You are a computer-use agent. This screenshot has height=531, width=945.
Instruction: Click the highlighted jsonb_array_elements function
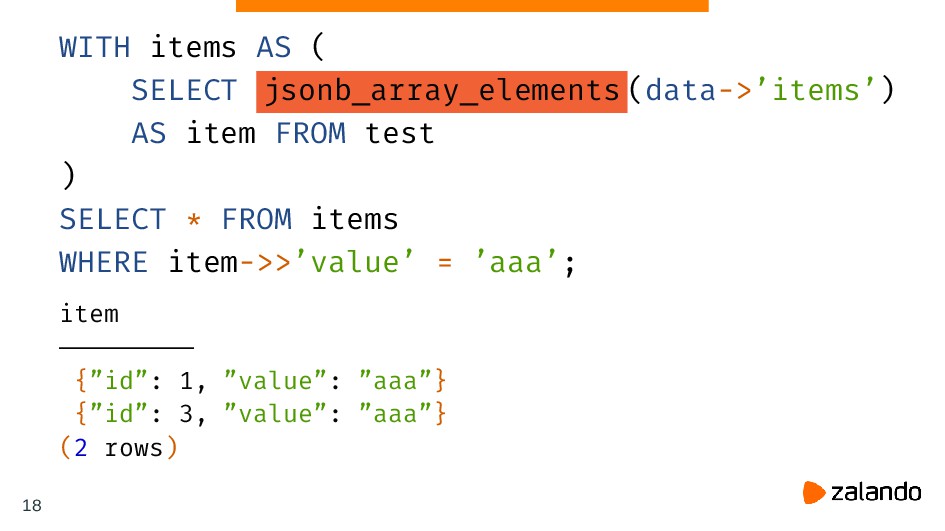pyautogui.click(x=442, y=92)
